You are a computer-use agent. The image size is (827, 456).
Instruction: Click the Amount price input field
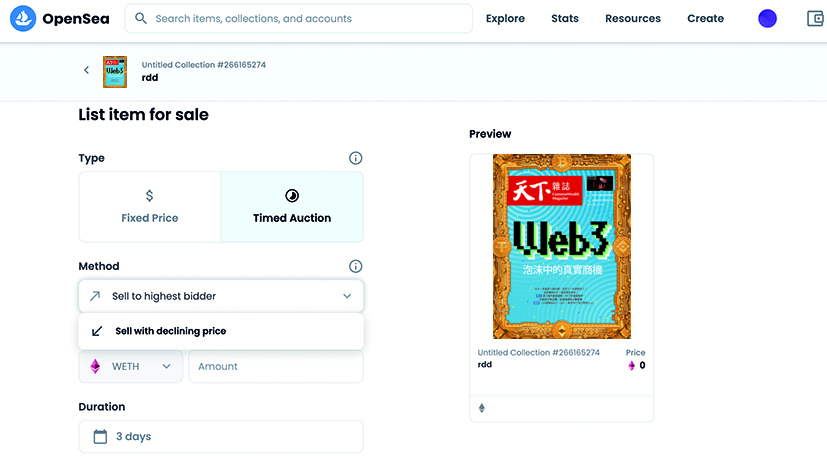(x=275, y=366)
